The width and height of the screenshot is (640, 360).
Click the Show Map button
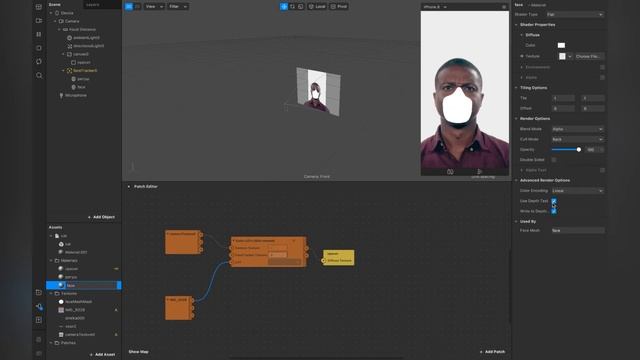point(138,351)
